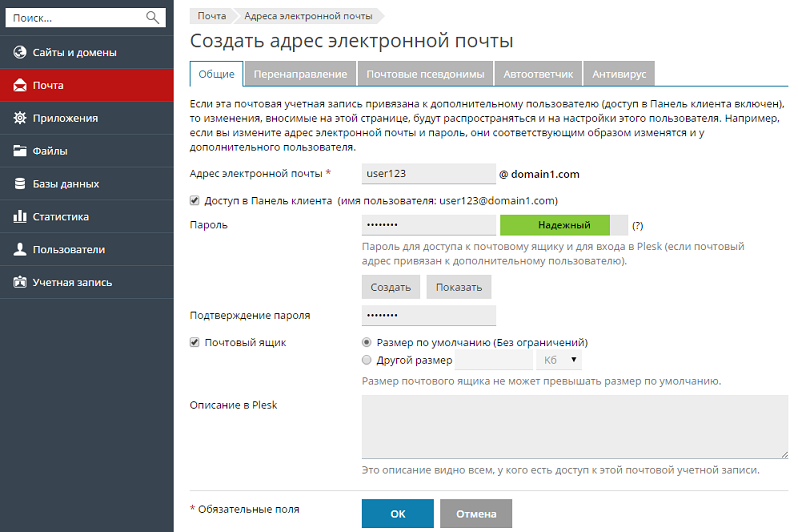The width and height of the screenshot is (798, 532).
Task: Open Пользователи person icon
Action: tap(19, 249)
